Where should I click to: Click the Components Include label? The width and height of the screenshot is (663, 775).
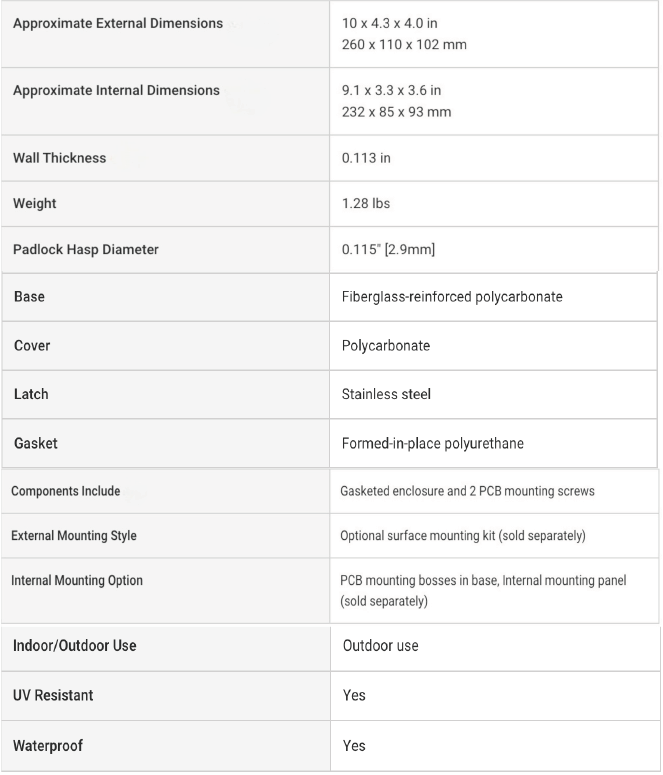(x=66, y=491)
